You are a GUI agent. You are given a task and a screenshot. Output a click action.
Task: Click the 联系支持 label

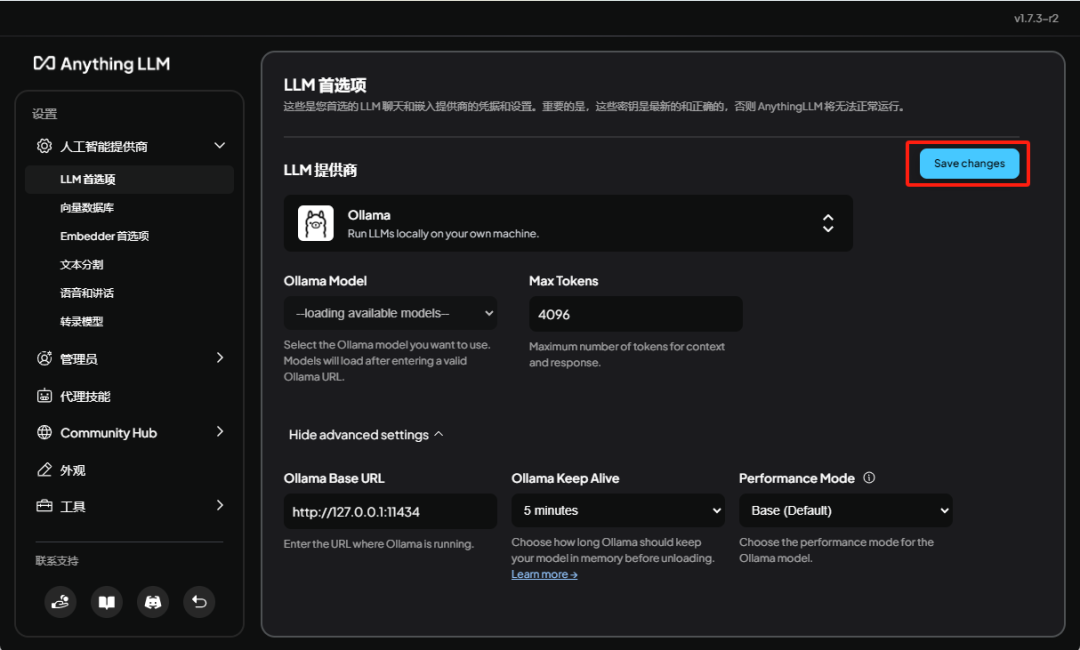(56, 560)
